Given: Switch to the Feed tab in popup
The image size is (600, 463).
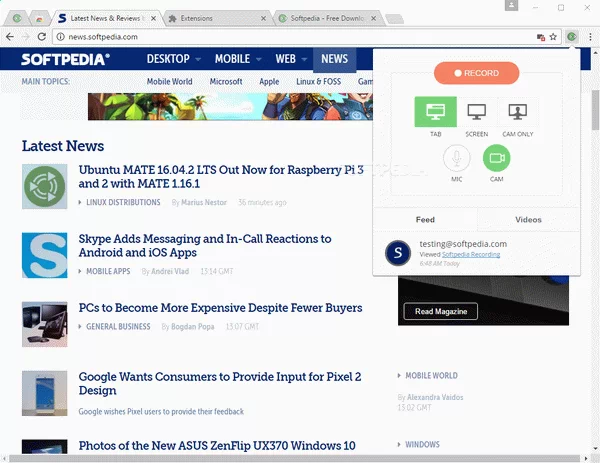Looking at the screenshot, I should click(425, 219).
